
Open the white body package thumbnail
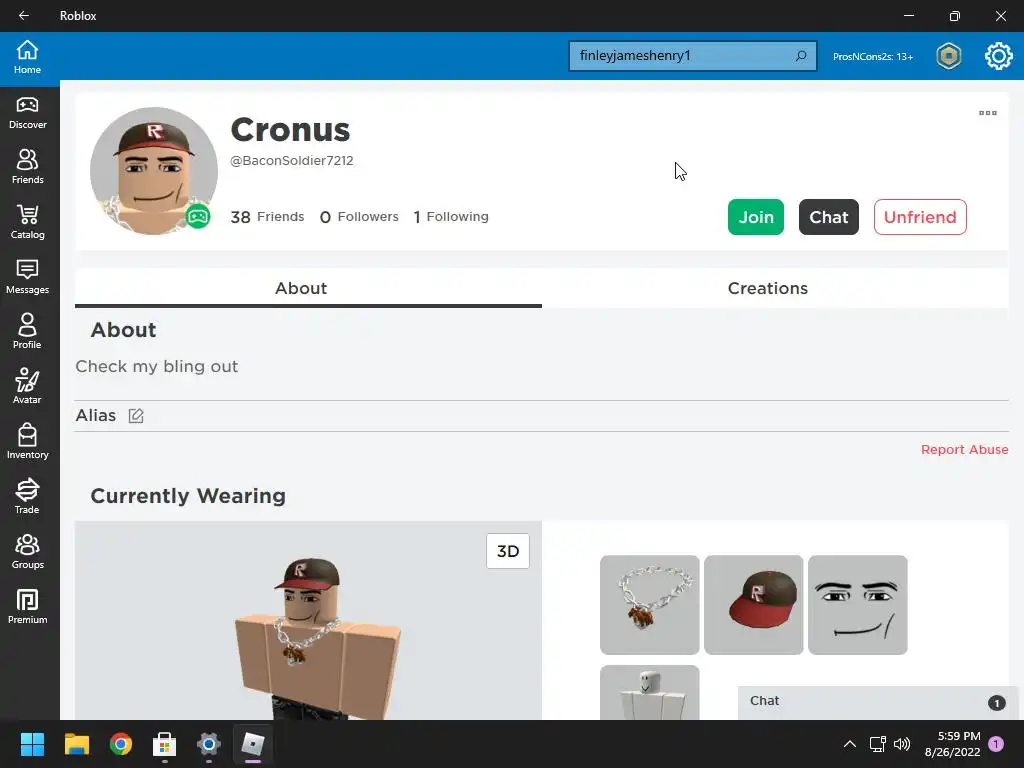(650, 693)
